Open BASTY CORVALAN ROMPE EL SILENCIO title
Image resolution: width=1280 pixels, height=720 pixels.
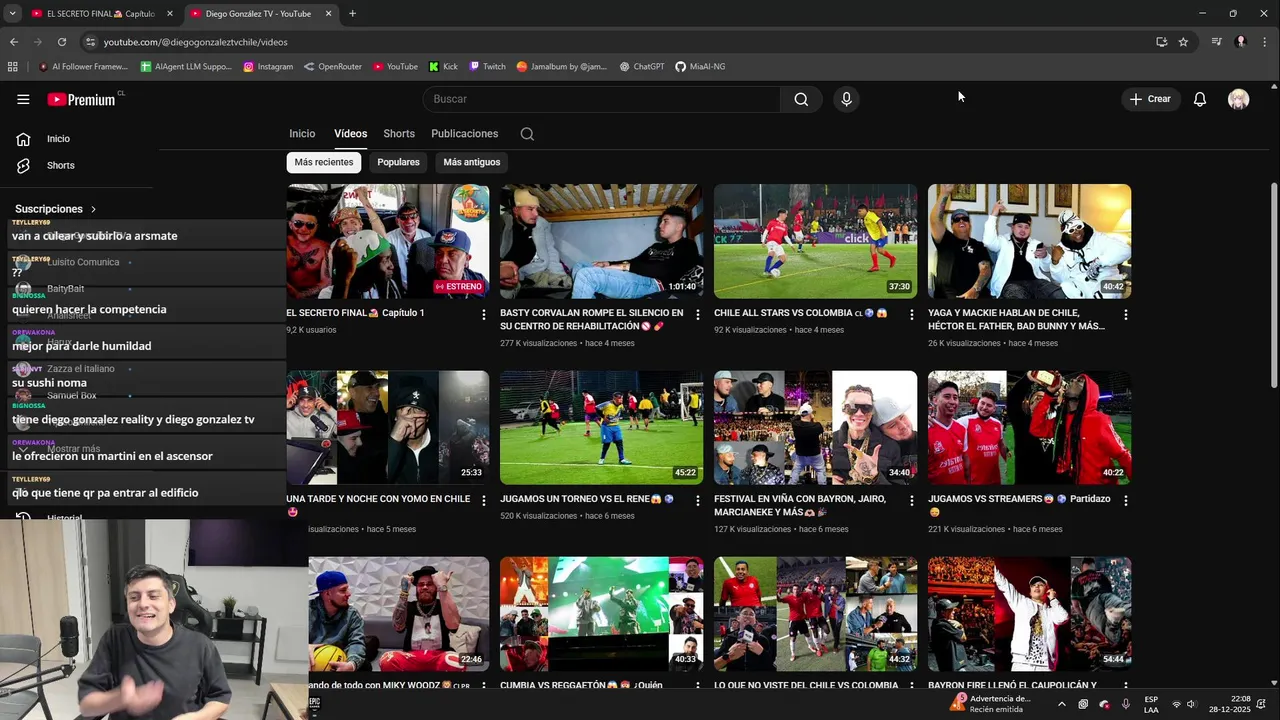tap(592, 320)
